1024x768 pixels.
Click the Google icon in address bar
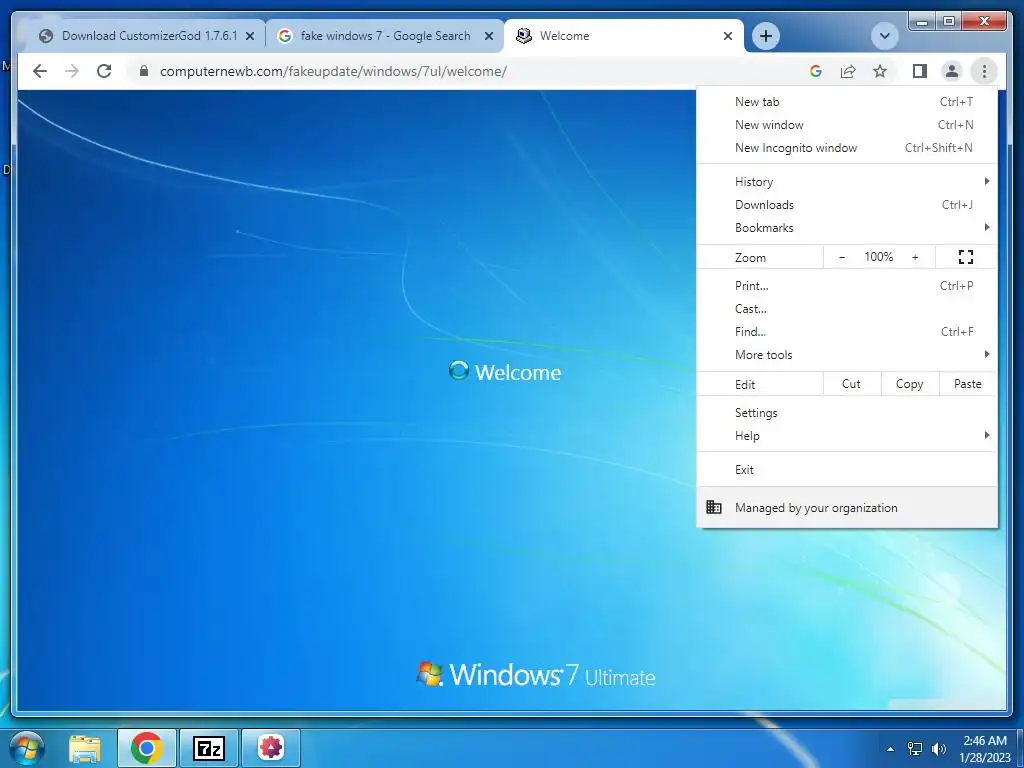click(816, 71)
